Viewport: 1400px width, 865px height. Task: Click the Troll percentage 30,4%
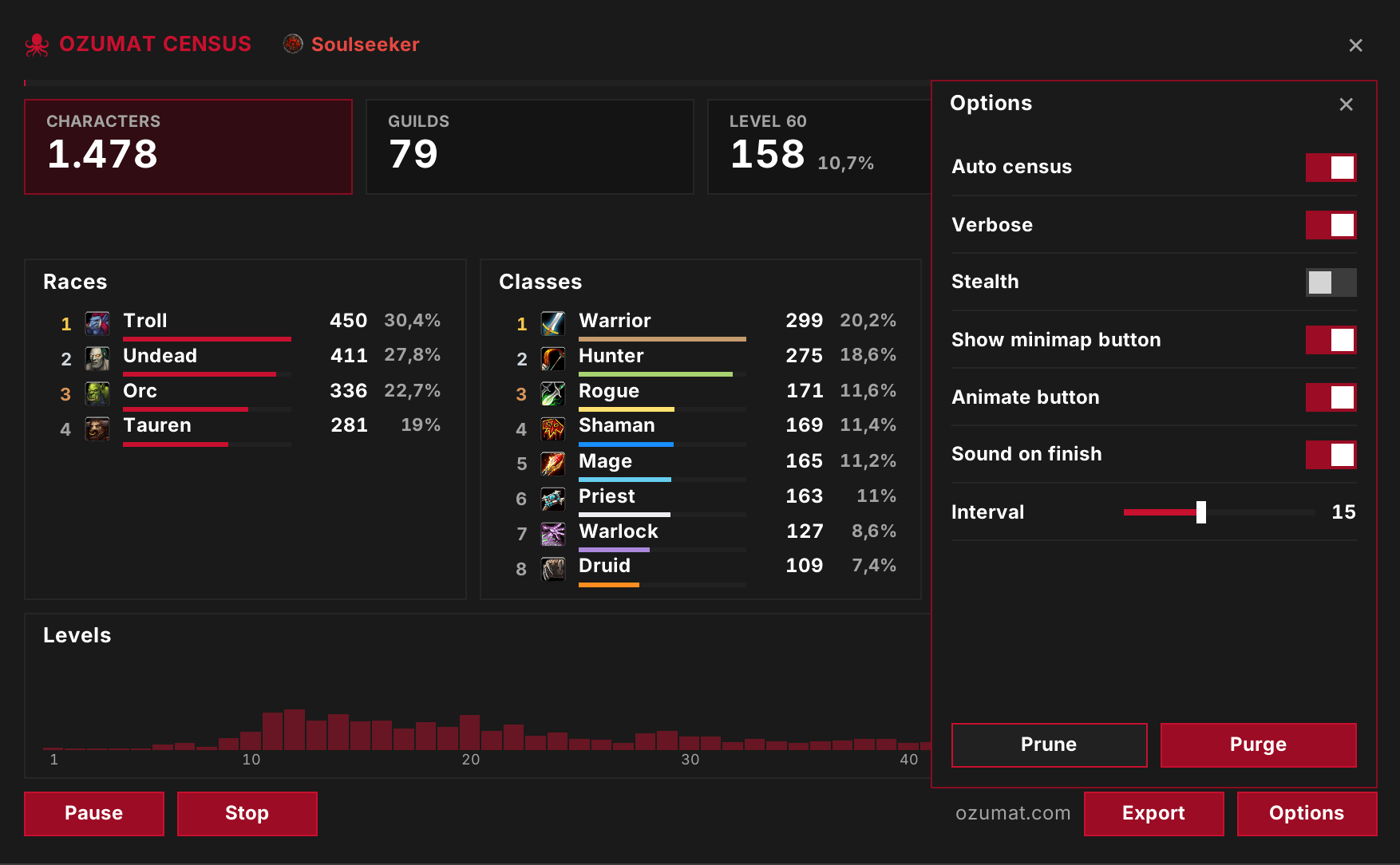pos(413,321)
